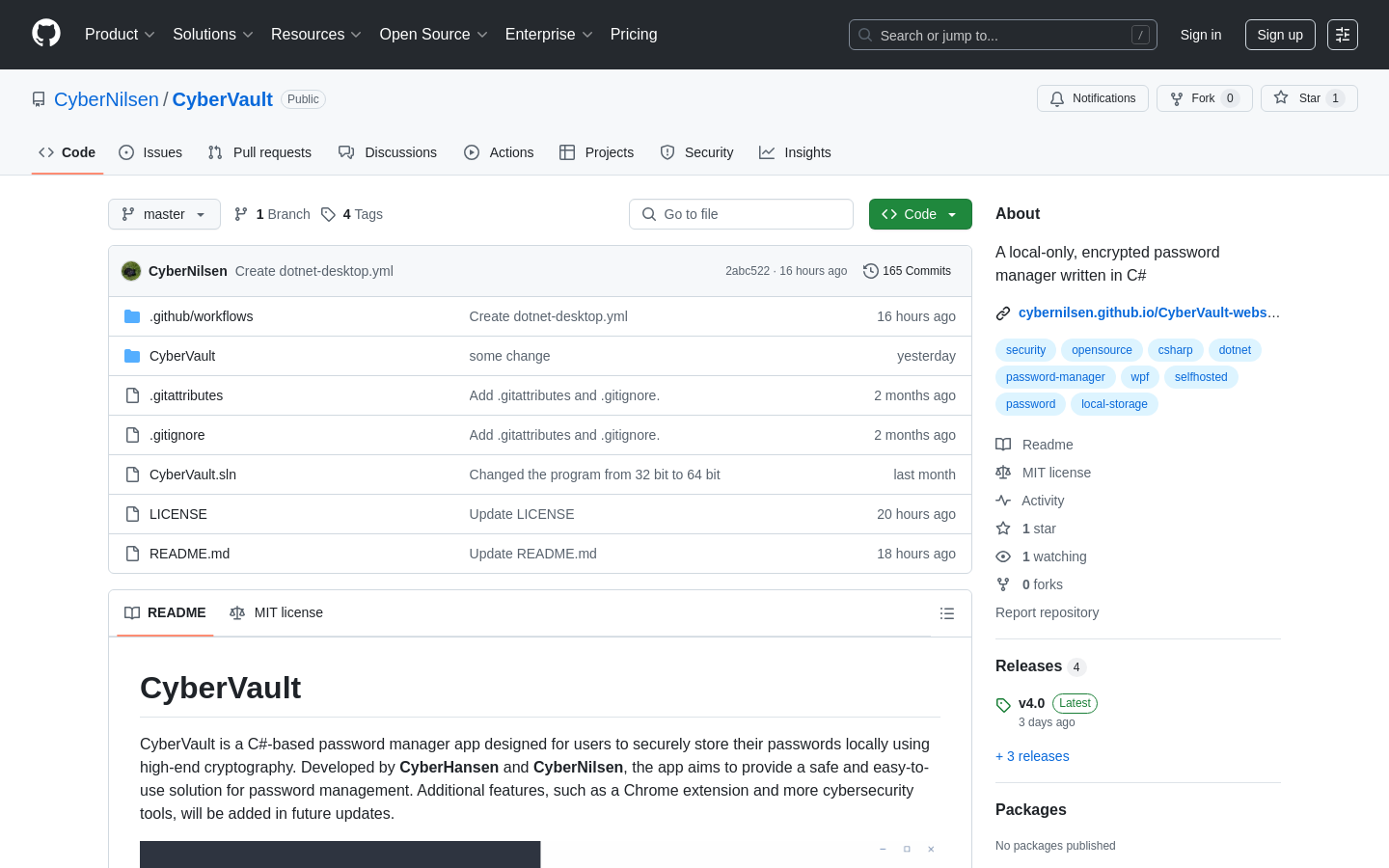Switch to the Security tab

(696, 152)
